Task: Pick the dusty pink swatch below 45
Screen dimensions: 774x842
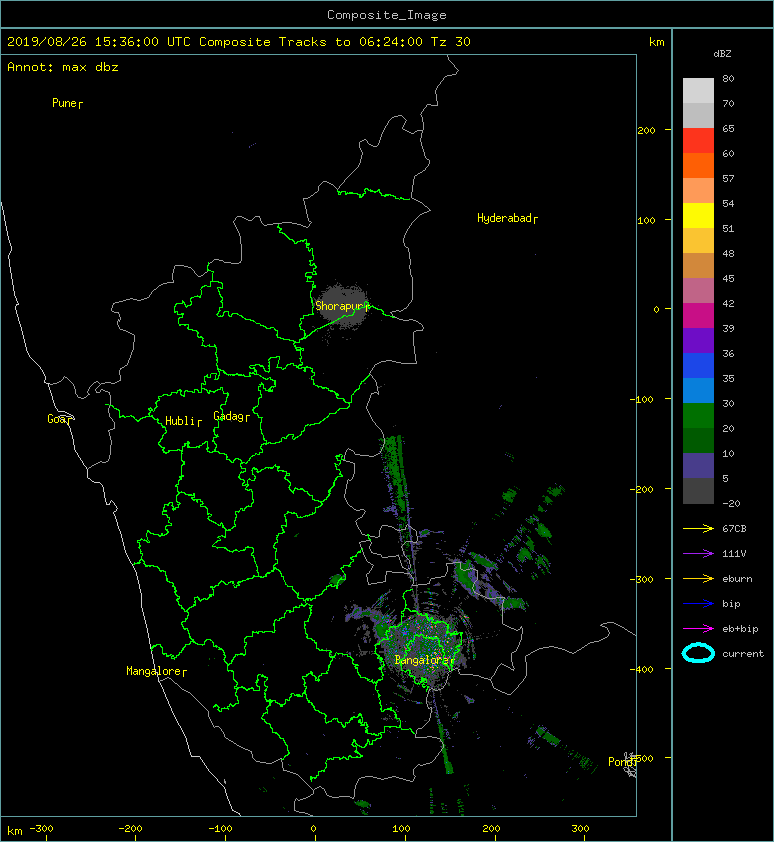Action: 698,291
